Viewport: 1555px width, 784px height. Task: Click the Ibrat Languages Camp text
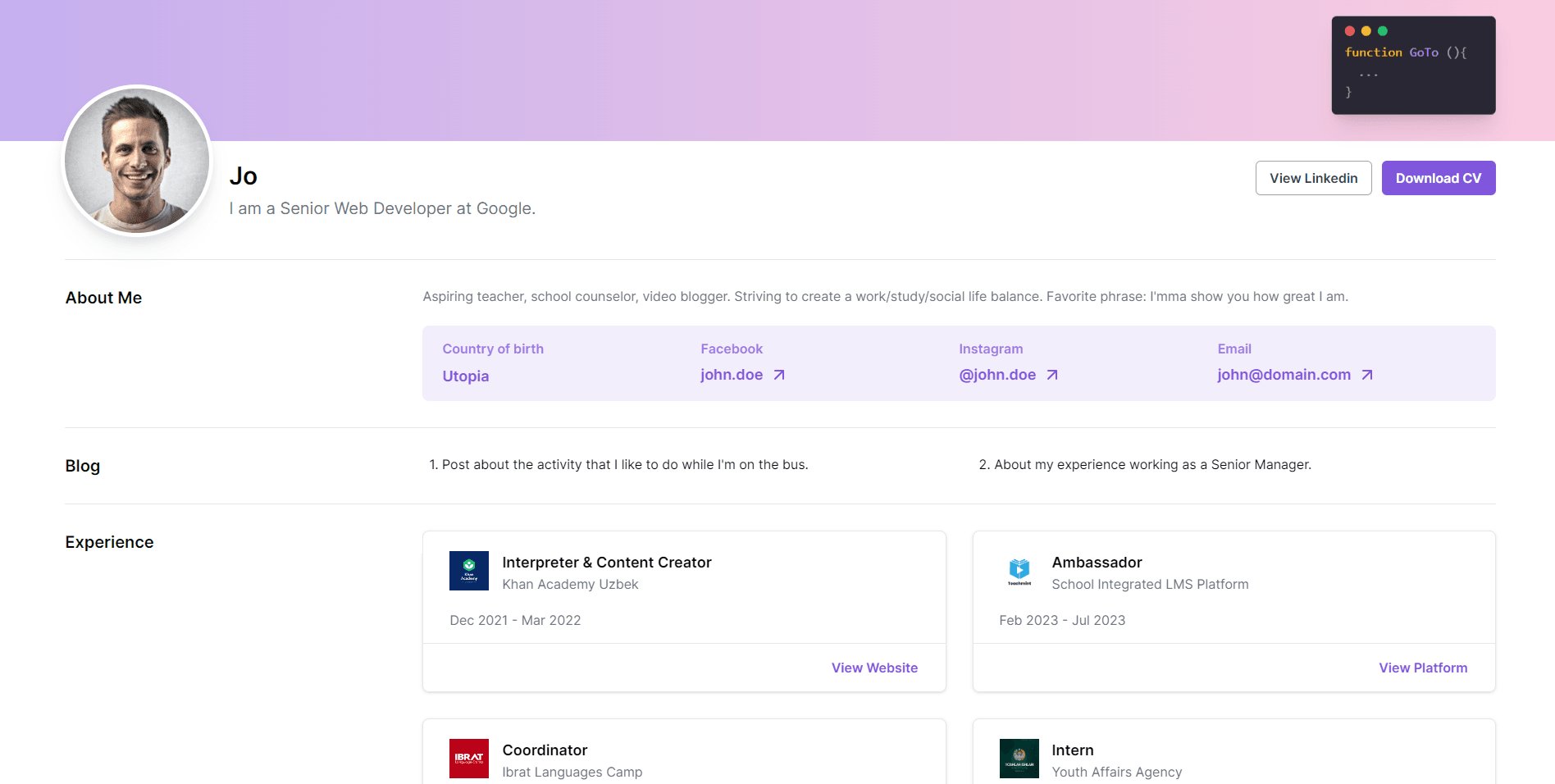click(x=572, y=773)
